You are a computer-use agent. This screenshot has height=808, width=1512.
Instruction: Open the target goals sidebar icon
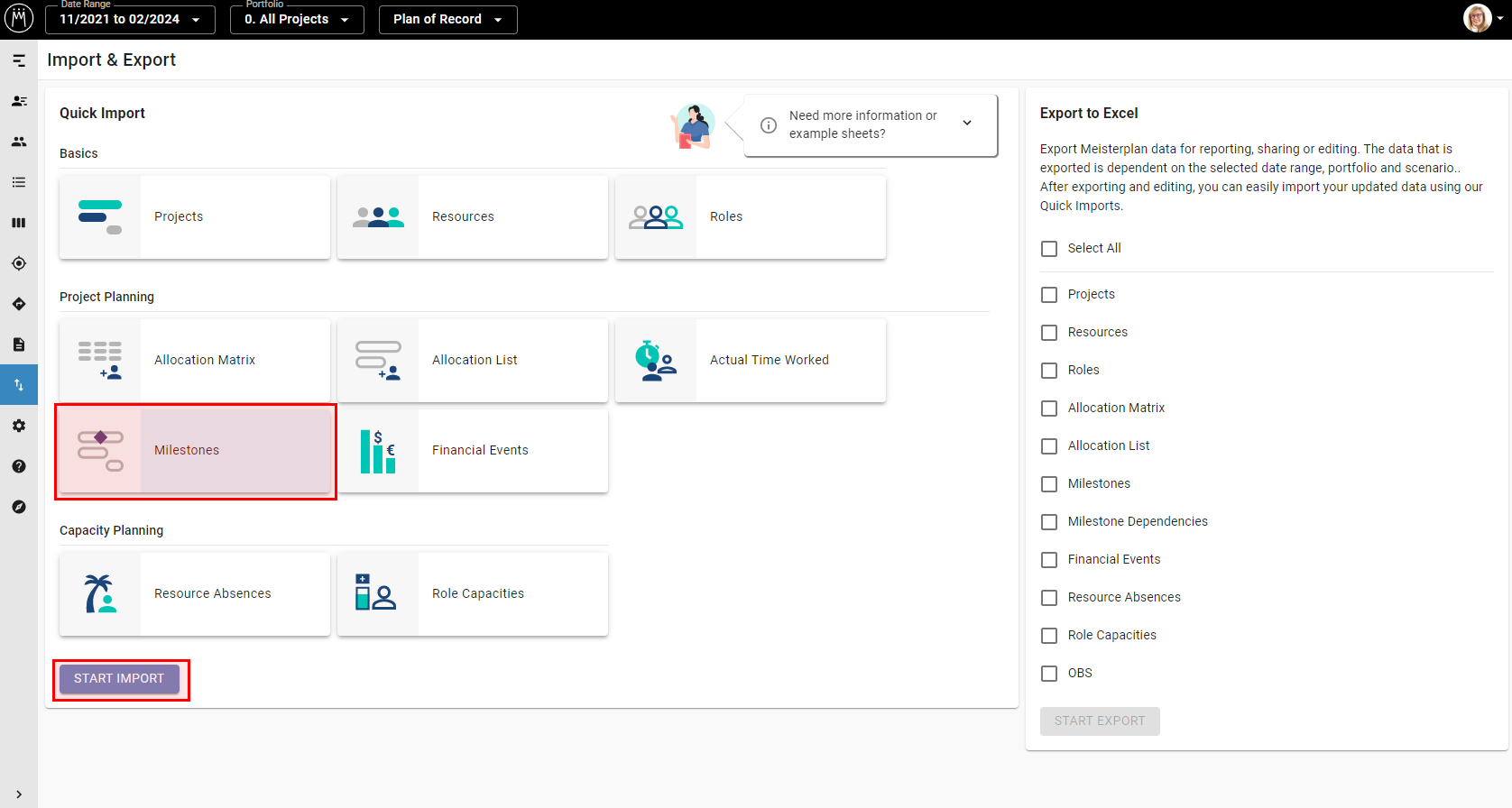pos(19,263)
